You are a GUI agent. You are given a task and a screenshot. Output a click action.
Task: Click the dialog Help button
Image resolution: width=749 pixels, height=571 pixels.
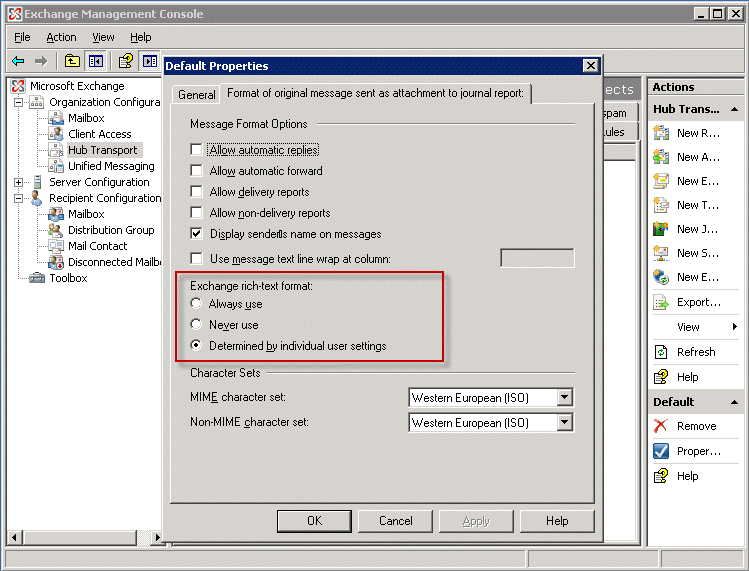coord(557,521)
